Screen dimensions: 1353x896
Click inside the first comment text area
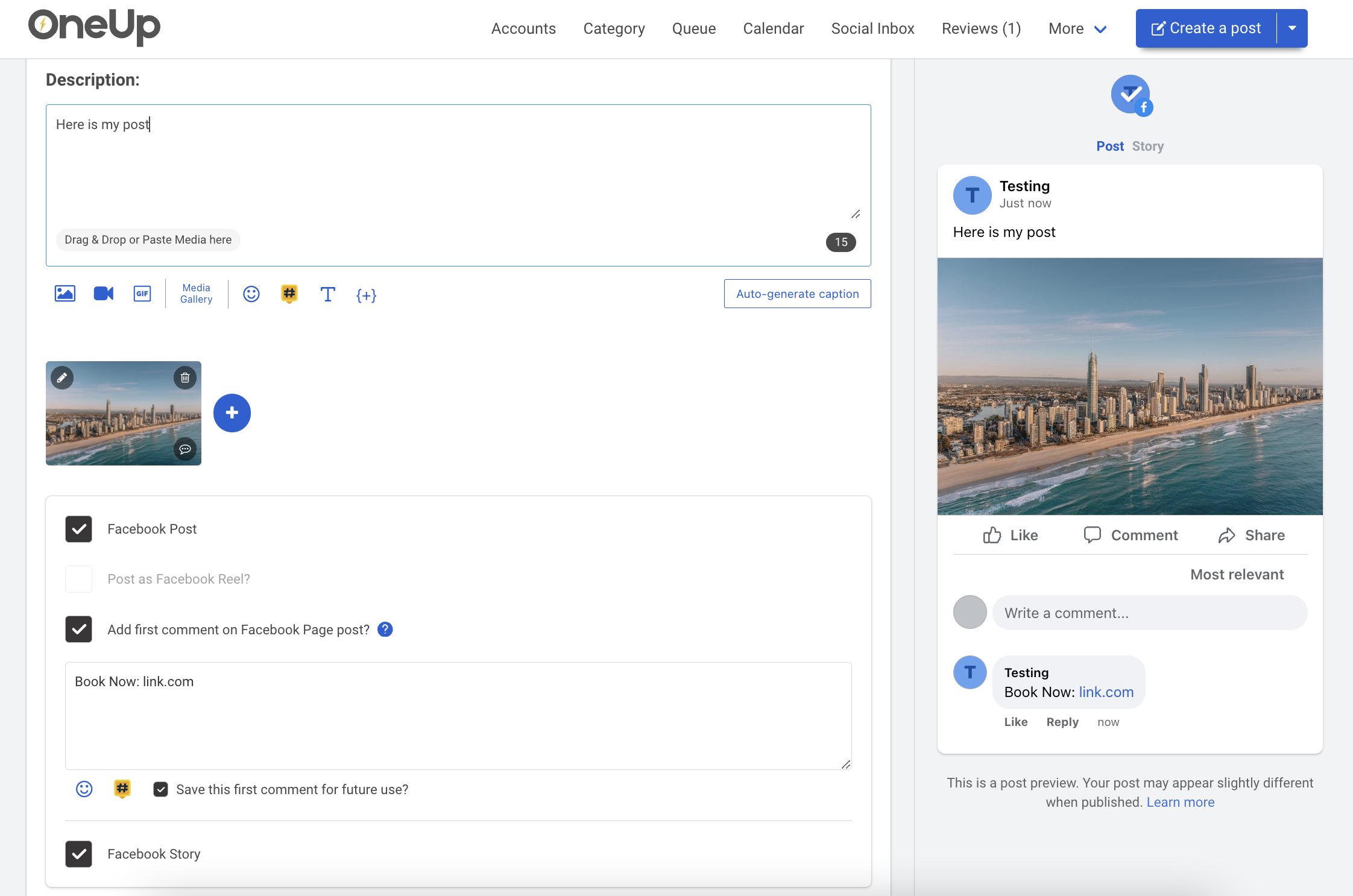click(x=458, y=716)
